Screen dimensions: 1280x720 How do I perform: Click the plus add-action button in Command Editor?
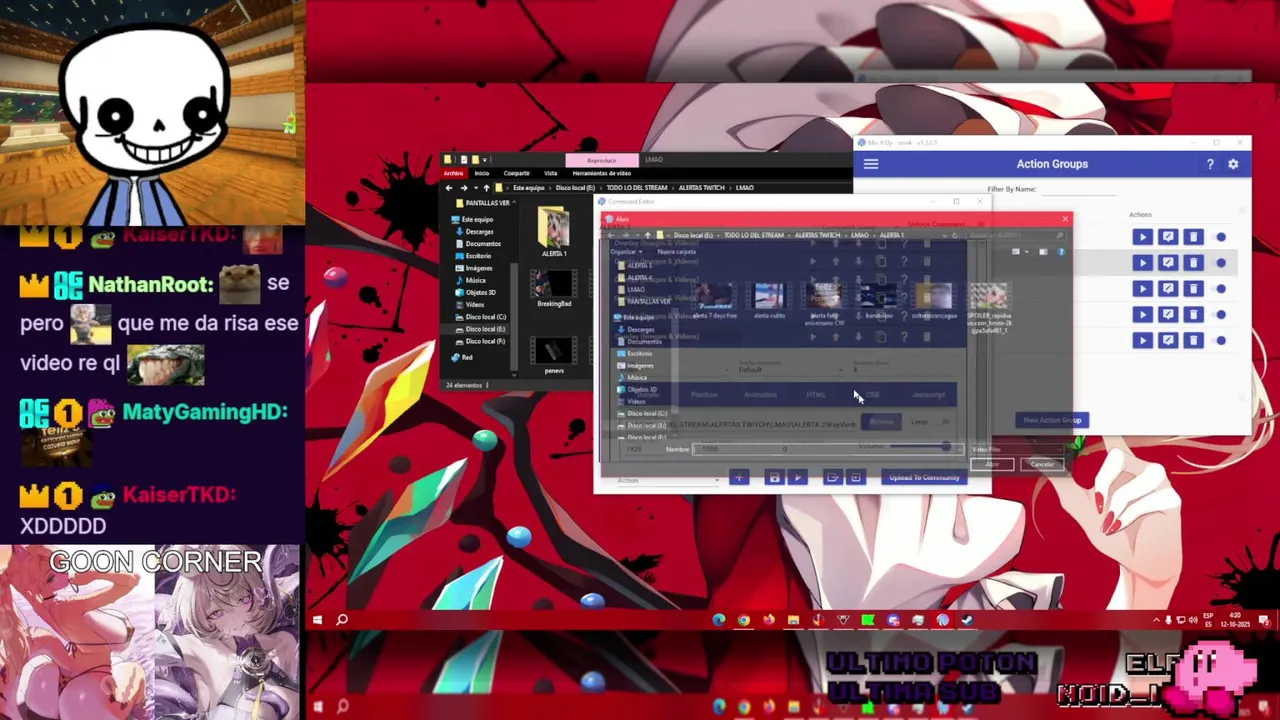(739, 478)
